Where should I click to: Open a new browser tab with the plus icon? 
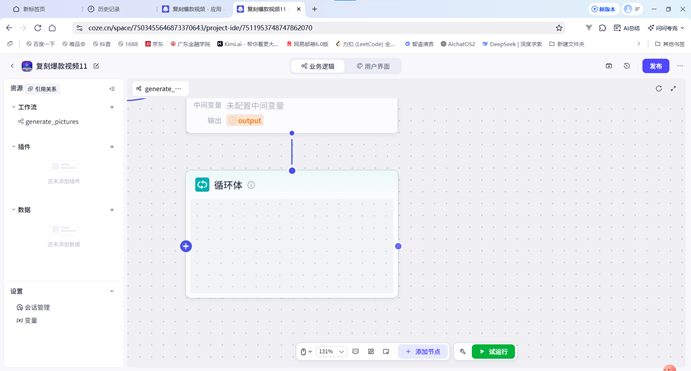pos(314,9)
